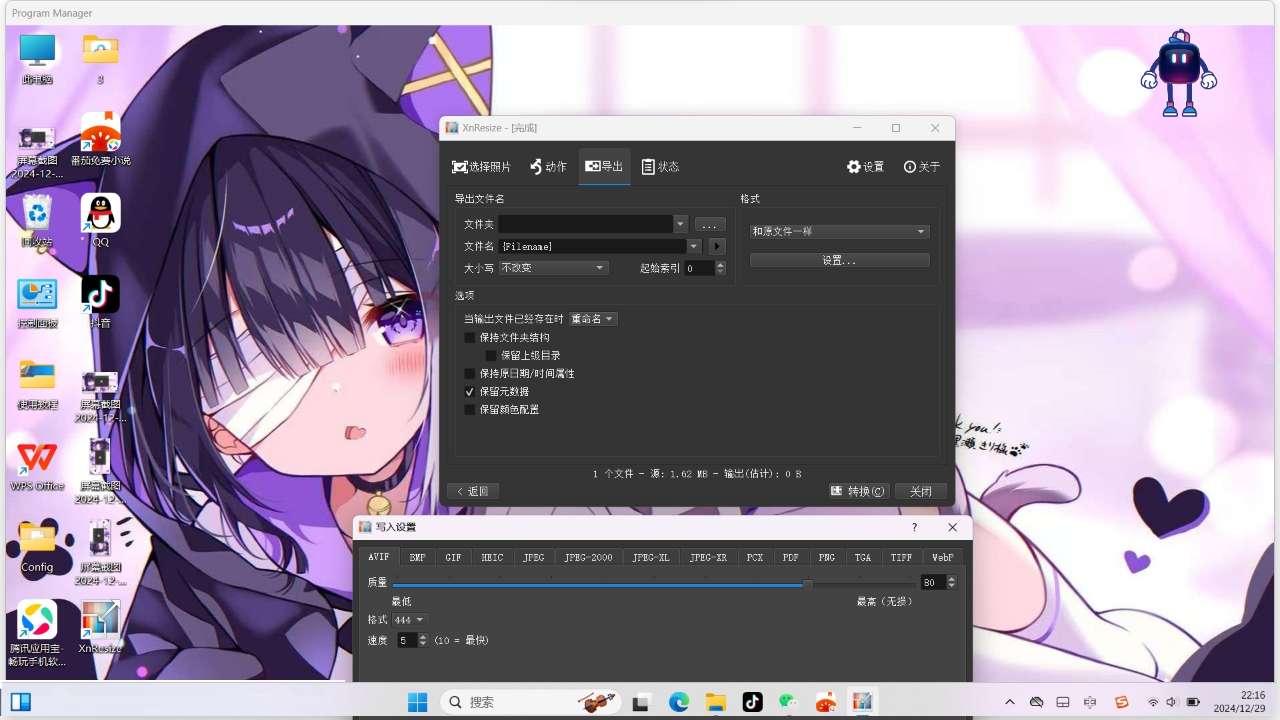This screenshot has height=720, width=1280.
Task: Open the QQ desktop icon
Action: (x=100, y=222)
